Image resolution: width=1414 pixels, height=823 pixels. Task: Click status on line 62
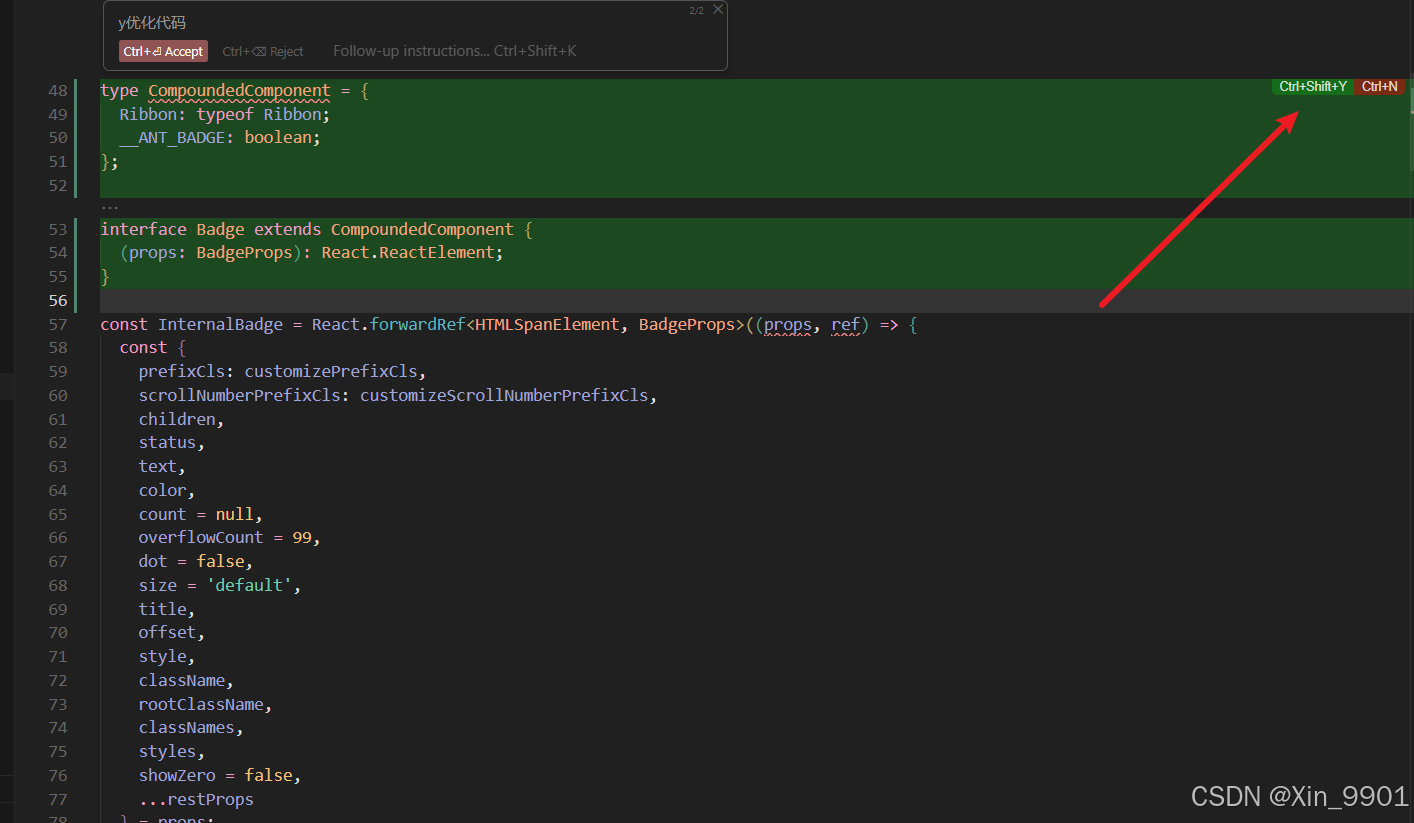[167, 443]
